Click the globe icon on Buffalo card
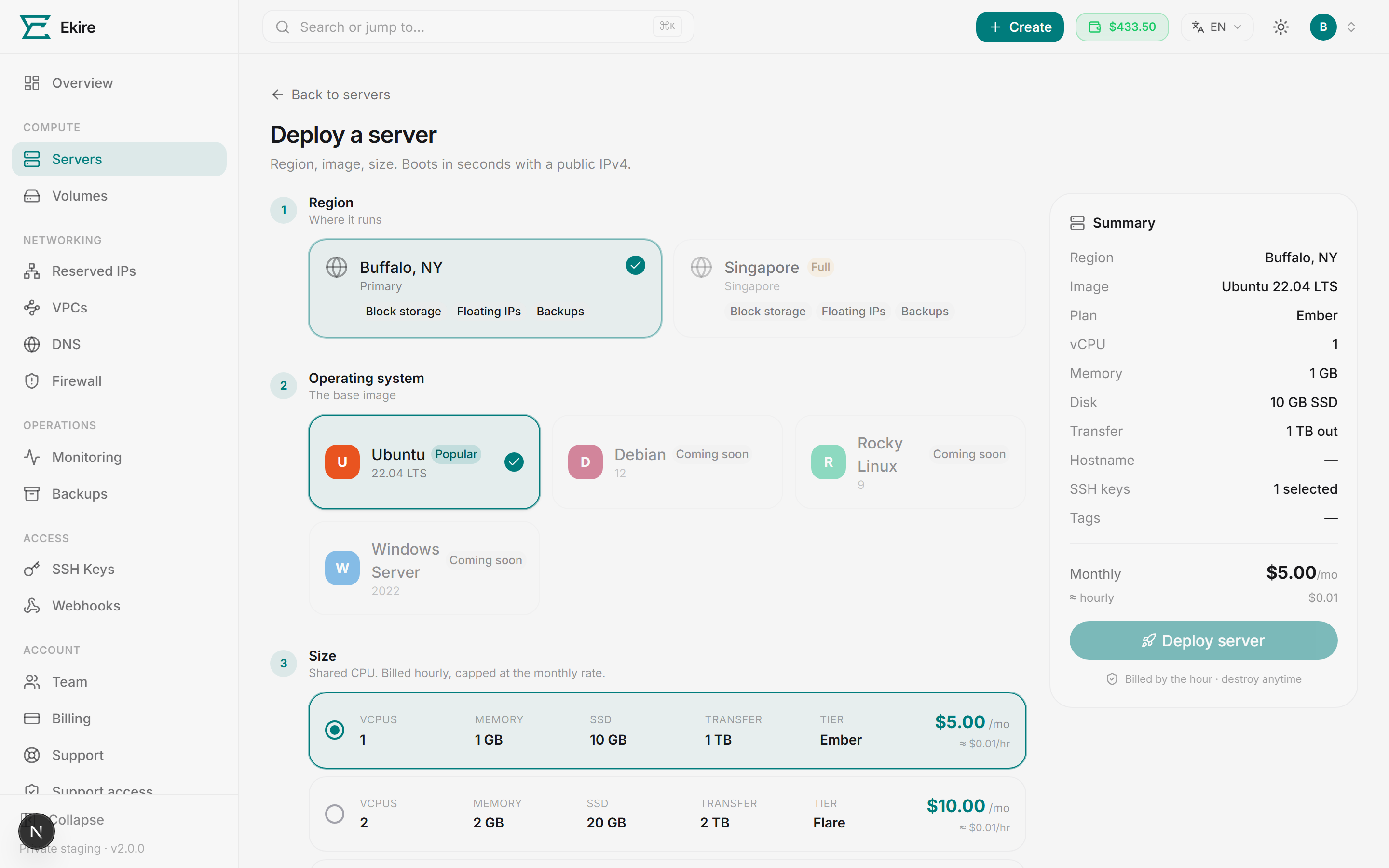The image size is (1389, 868). 336,267
